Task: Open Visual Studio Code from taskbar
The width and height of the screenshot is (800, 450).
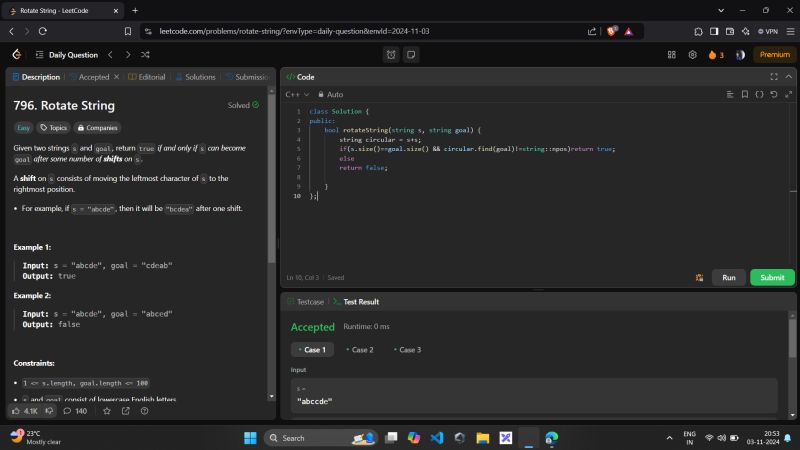Action: click(437, 438)
